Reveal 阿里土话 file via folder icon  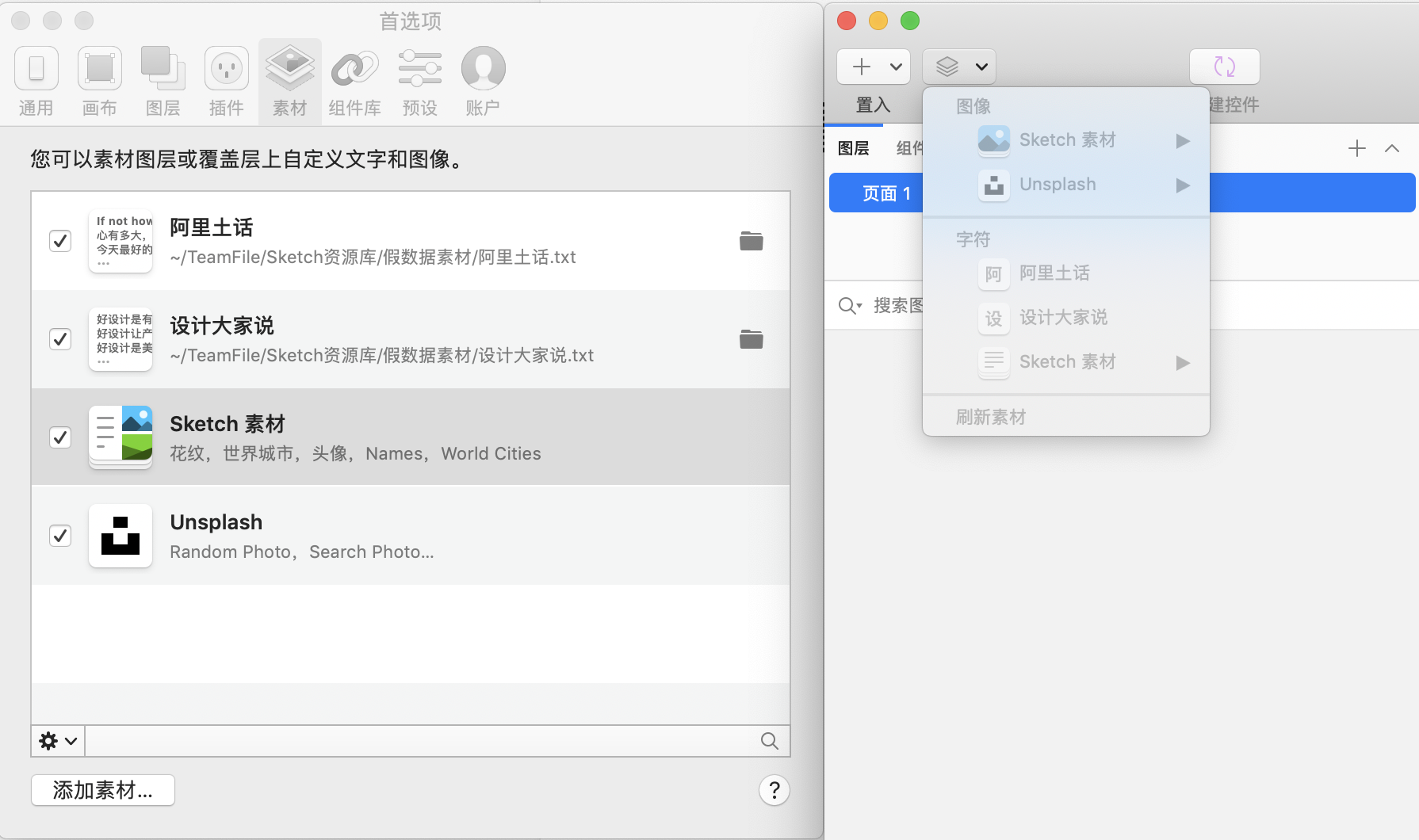click(x=751, y=241)
